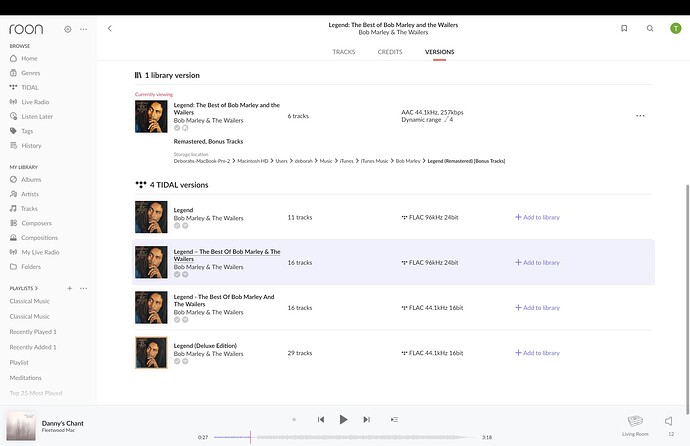Open the library version album cover
The image size is (690, 446).
151,117
